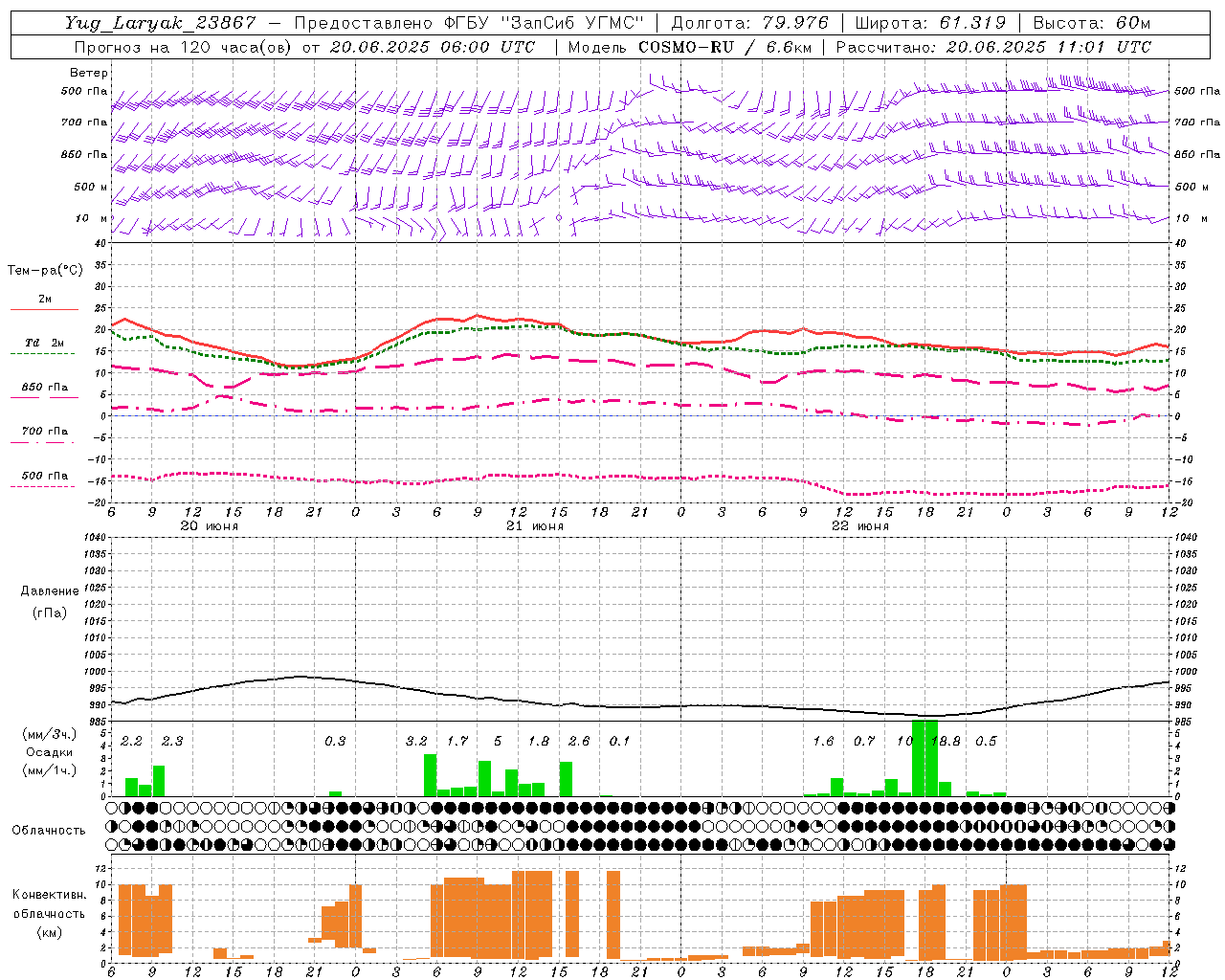Click the 3-hour precipitation value 1.8
This screenshot has width=1225, height=980.
(x=539, y=741)
